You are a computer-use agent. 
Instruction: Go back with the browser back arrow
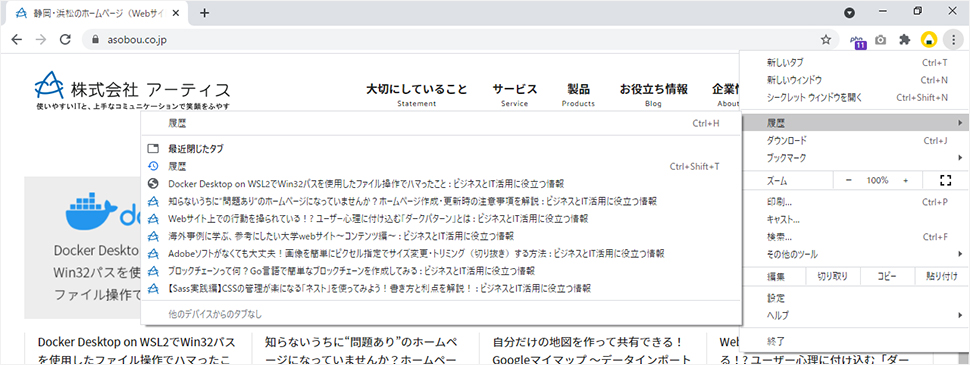(17, 40)
